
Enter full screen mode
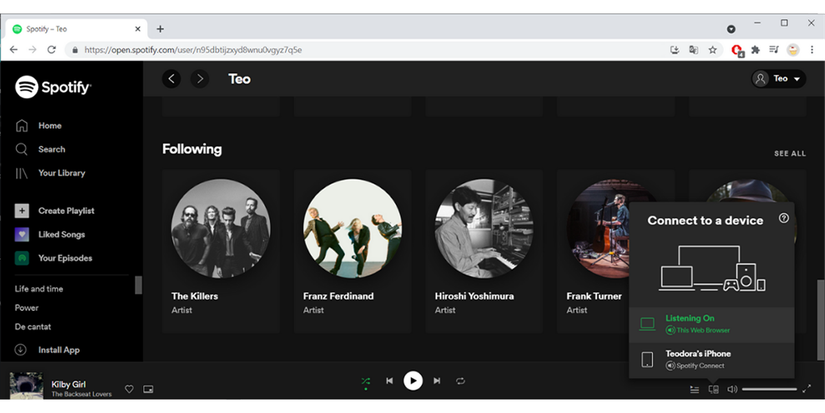tap(807, 389)
